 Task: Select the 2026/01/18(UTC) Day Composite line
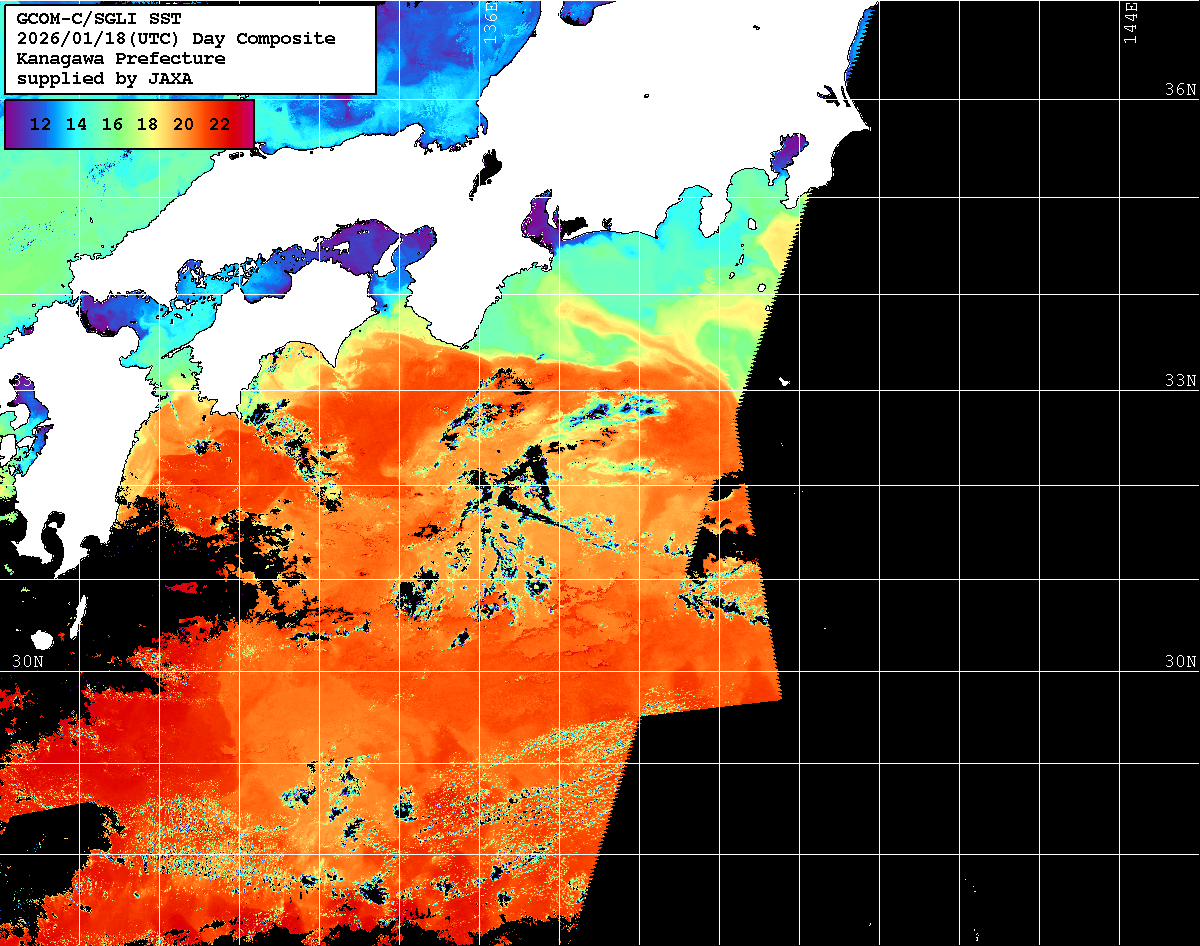point(175,38)
